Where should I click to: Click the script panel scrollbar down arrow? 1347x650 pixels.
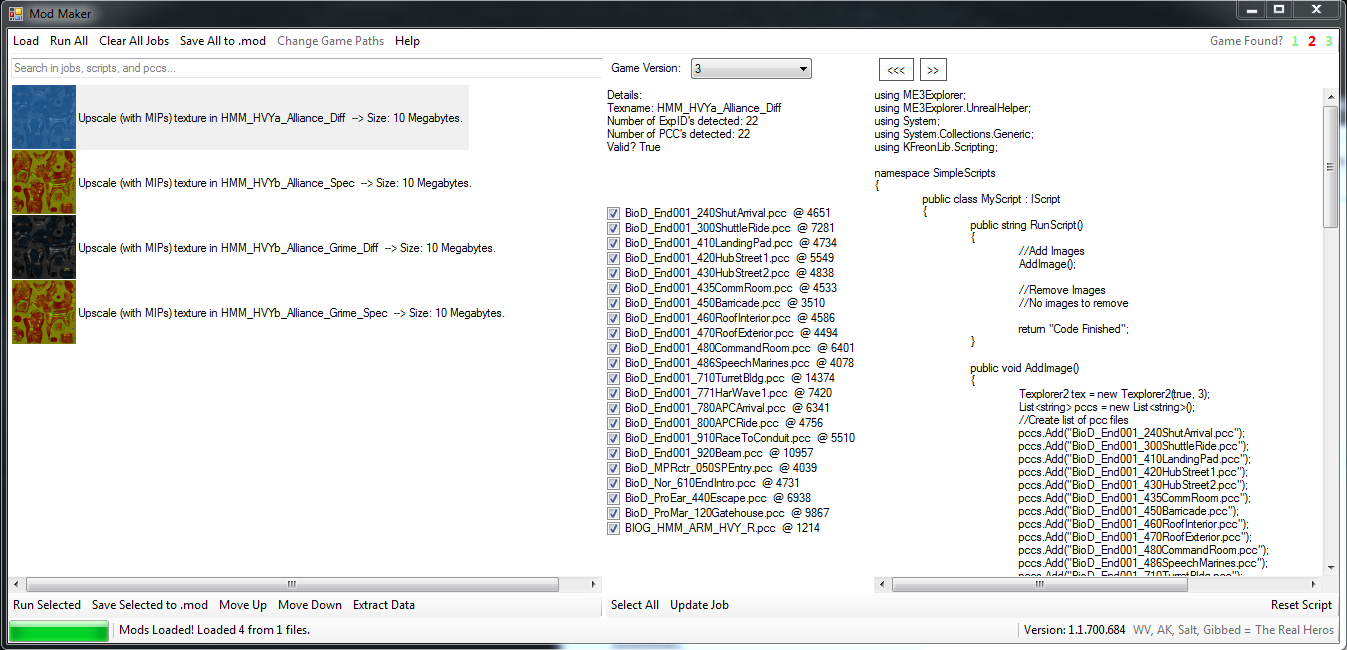point(1331,567)
